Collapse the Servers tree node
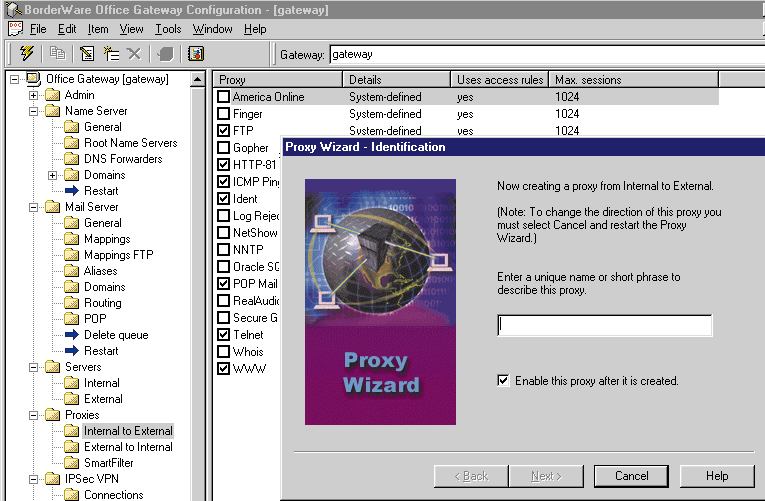 pos(33,367)
